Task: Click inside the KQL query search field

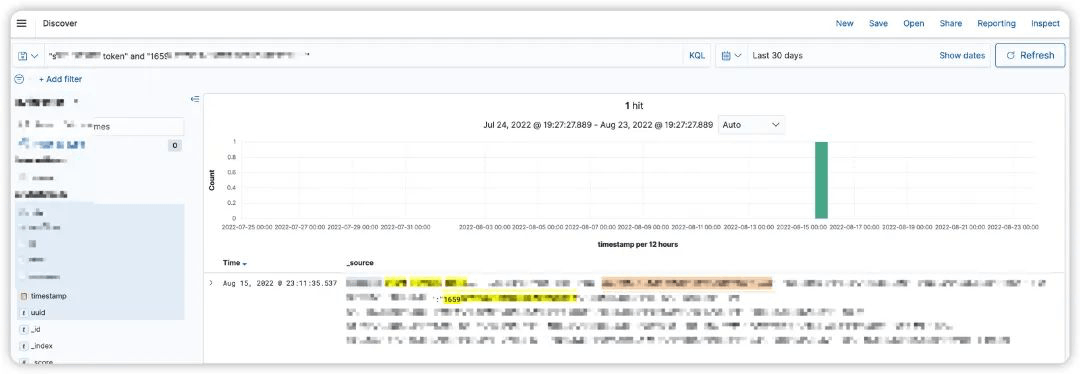Action: (x=363, y=56)
